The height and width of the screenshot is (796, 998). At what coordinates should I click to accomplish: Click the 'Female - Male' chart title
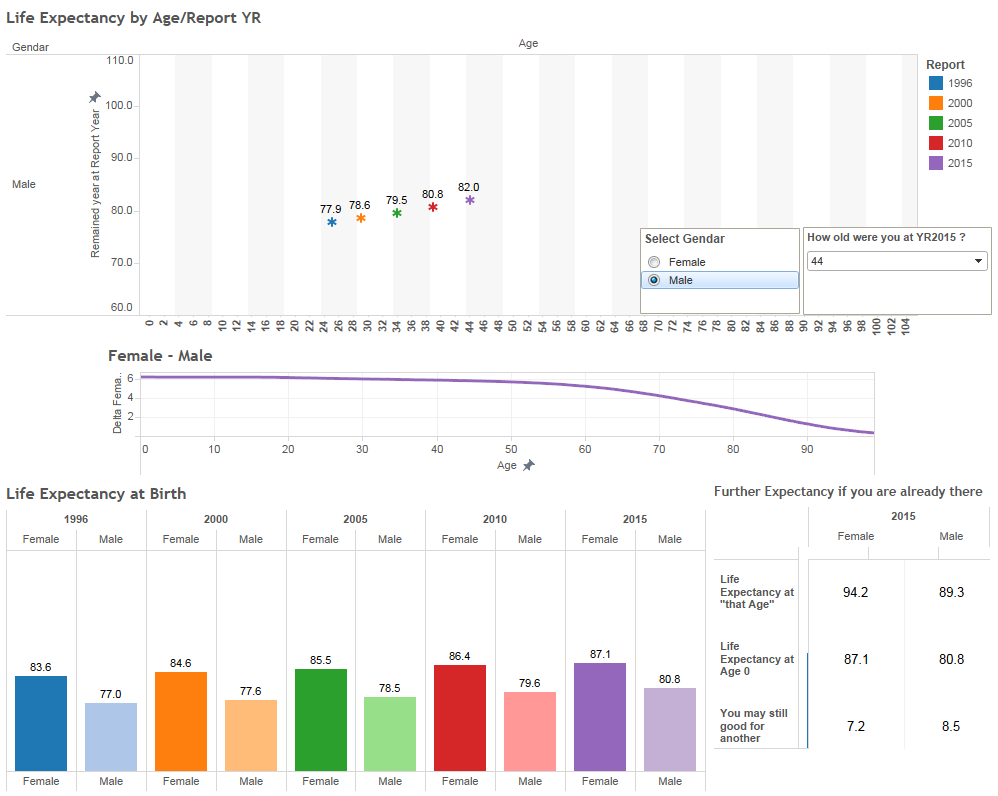(x=160, y=356)
